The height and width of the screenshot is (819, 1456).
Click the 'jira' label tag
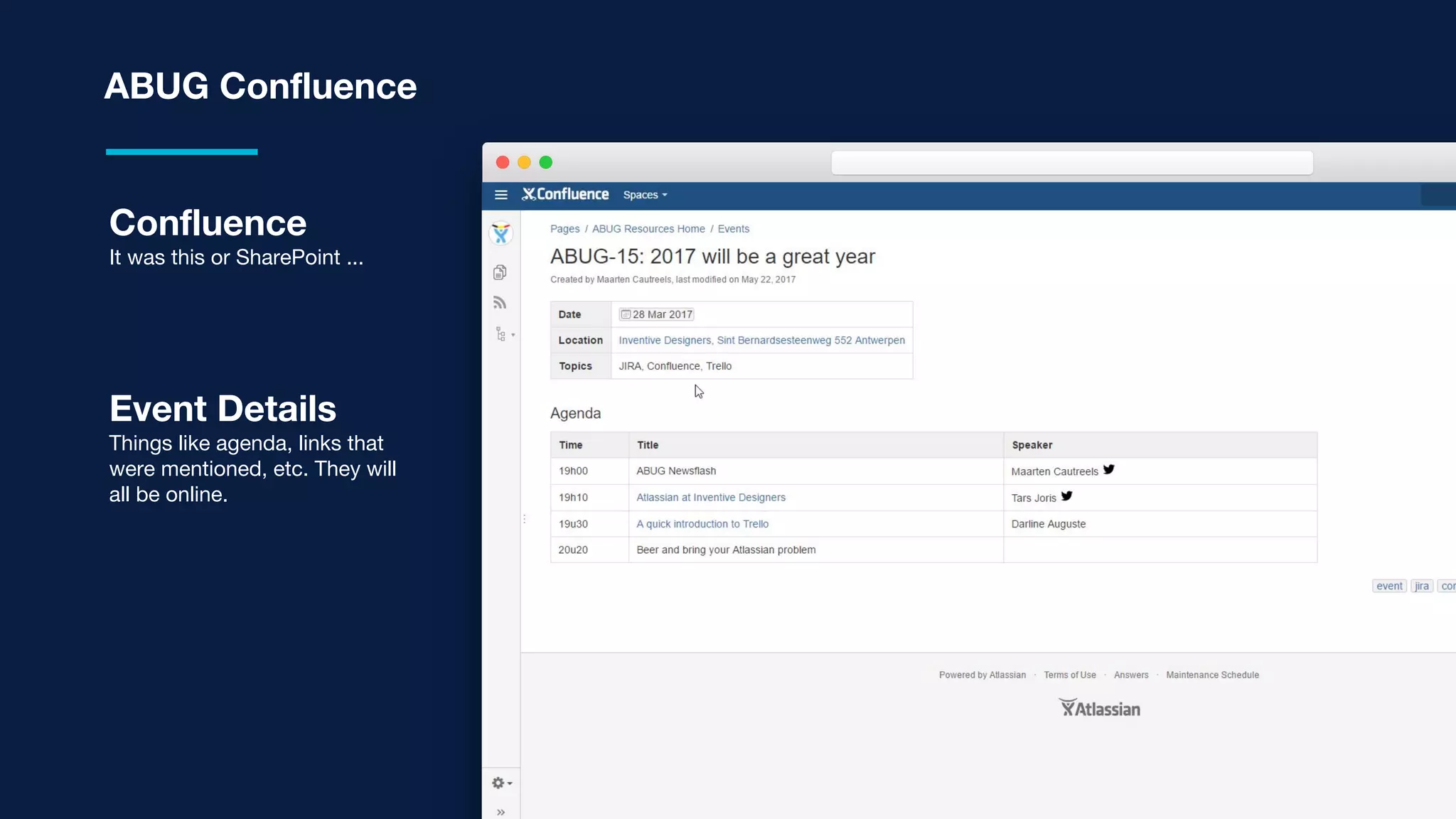[x=1421, y=586]
